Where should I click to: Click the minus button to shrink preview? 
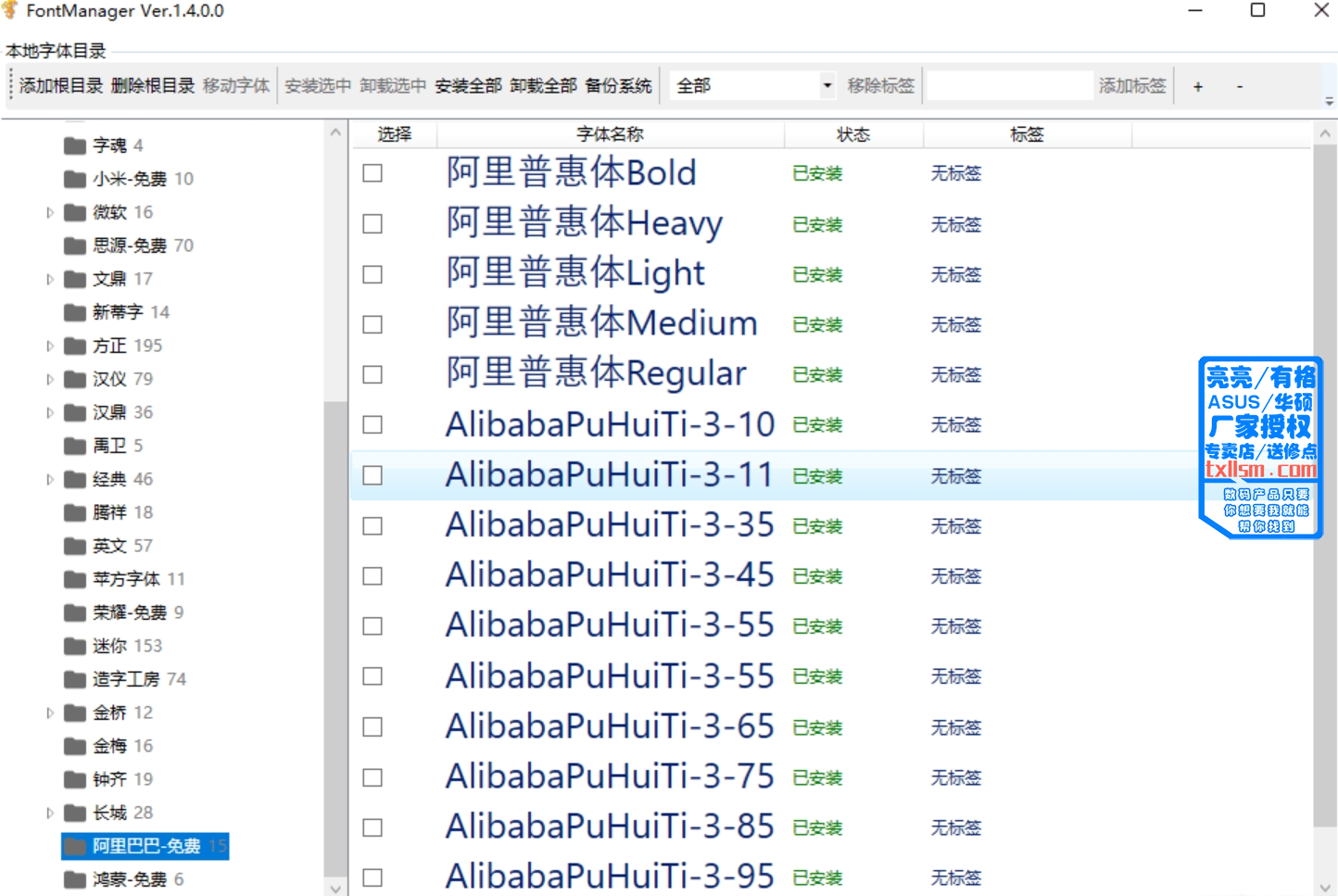[1240, 86]
